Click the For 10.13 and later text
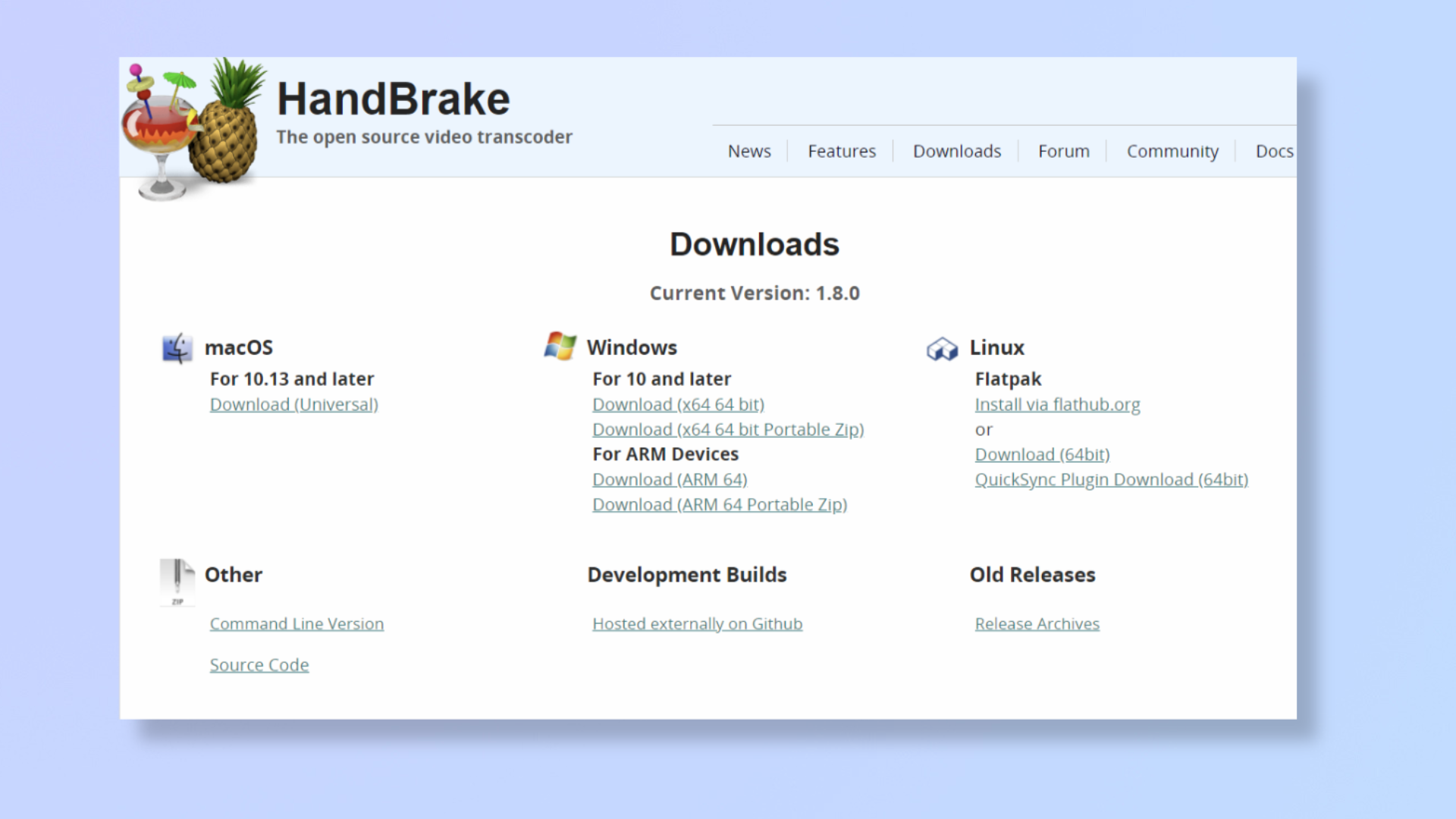This screenshot has width=1456, height=819. click(x=292, y=379)
